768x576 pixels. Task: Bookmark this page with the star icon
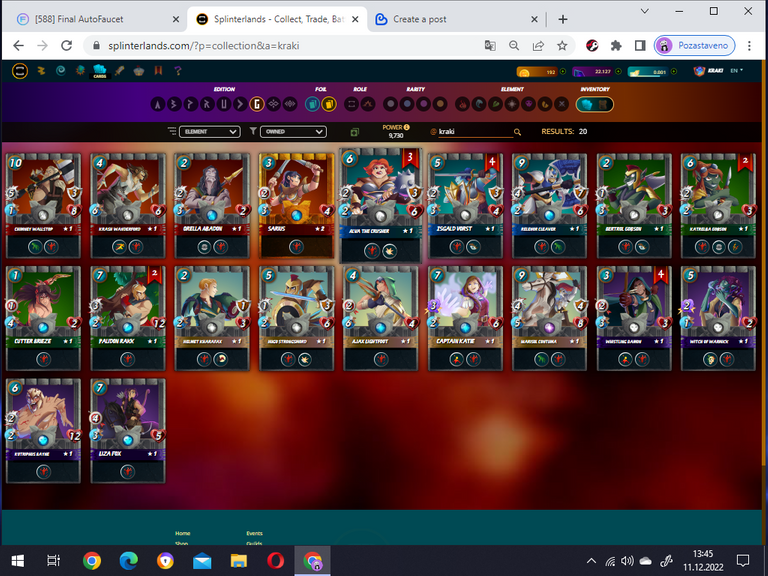pos(562,46)
